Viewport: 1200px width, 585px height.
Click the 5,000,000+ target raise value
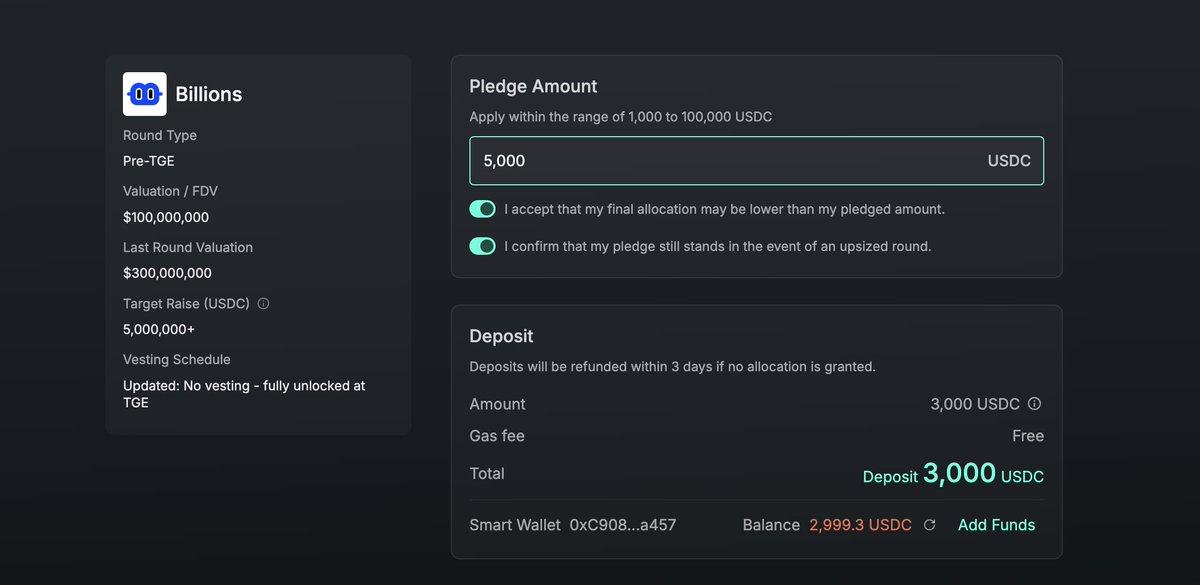[x=159, y=329]
